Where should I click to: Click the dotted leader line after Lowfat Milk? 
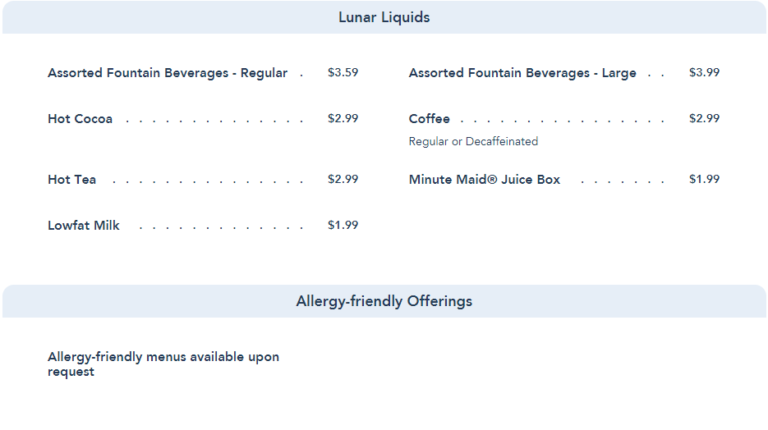(220, 227)
